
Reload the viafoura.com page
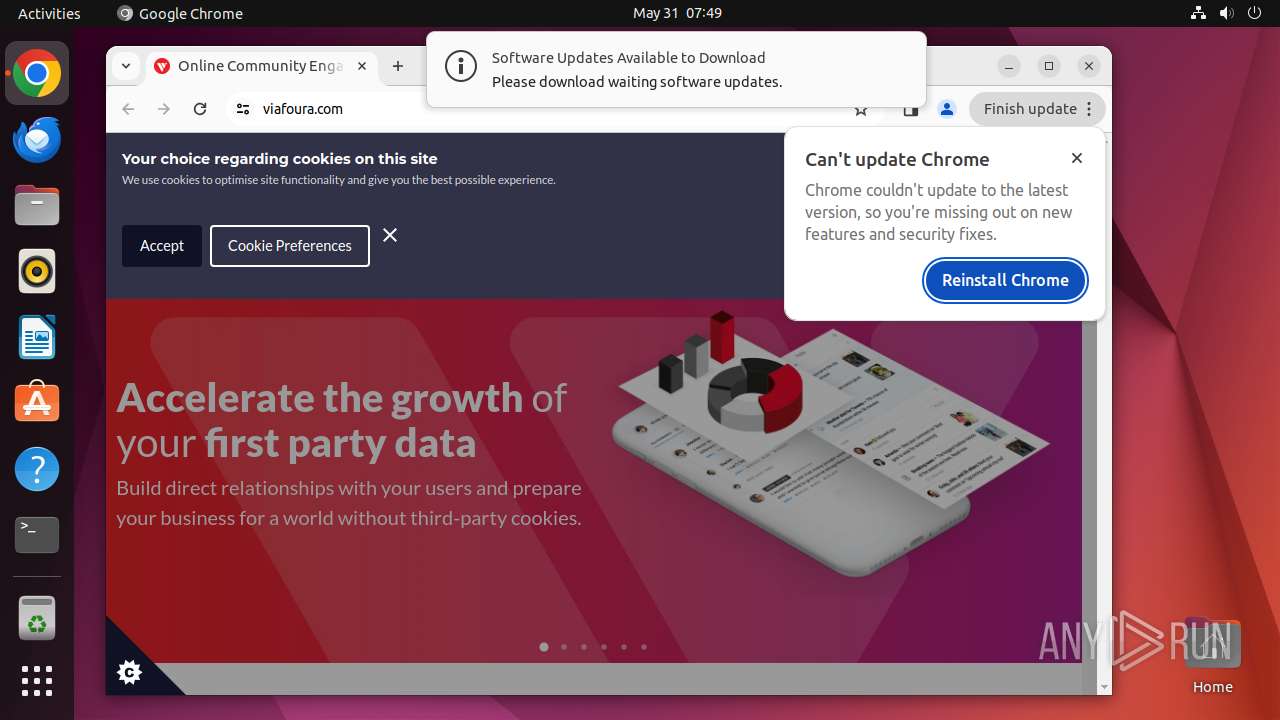(200, 109)
